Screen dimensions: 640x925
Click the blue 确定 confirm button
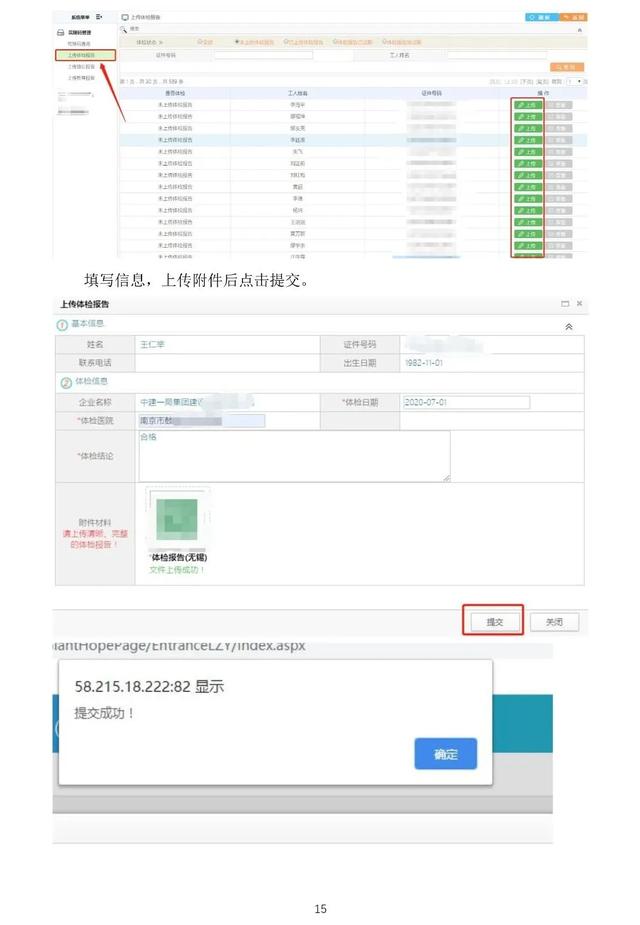[445, 755]
